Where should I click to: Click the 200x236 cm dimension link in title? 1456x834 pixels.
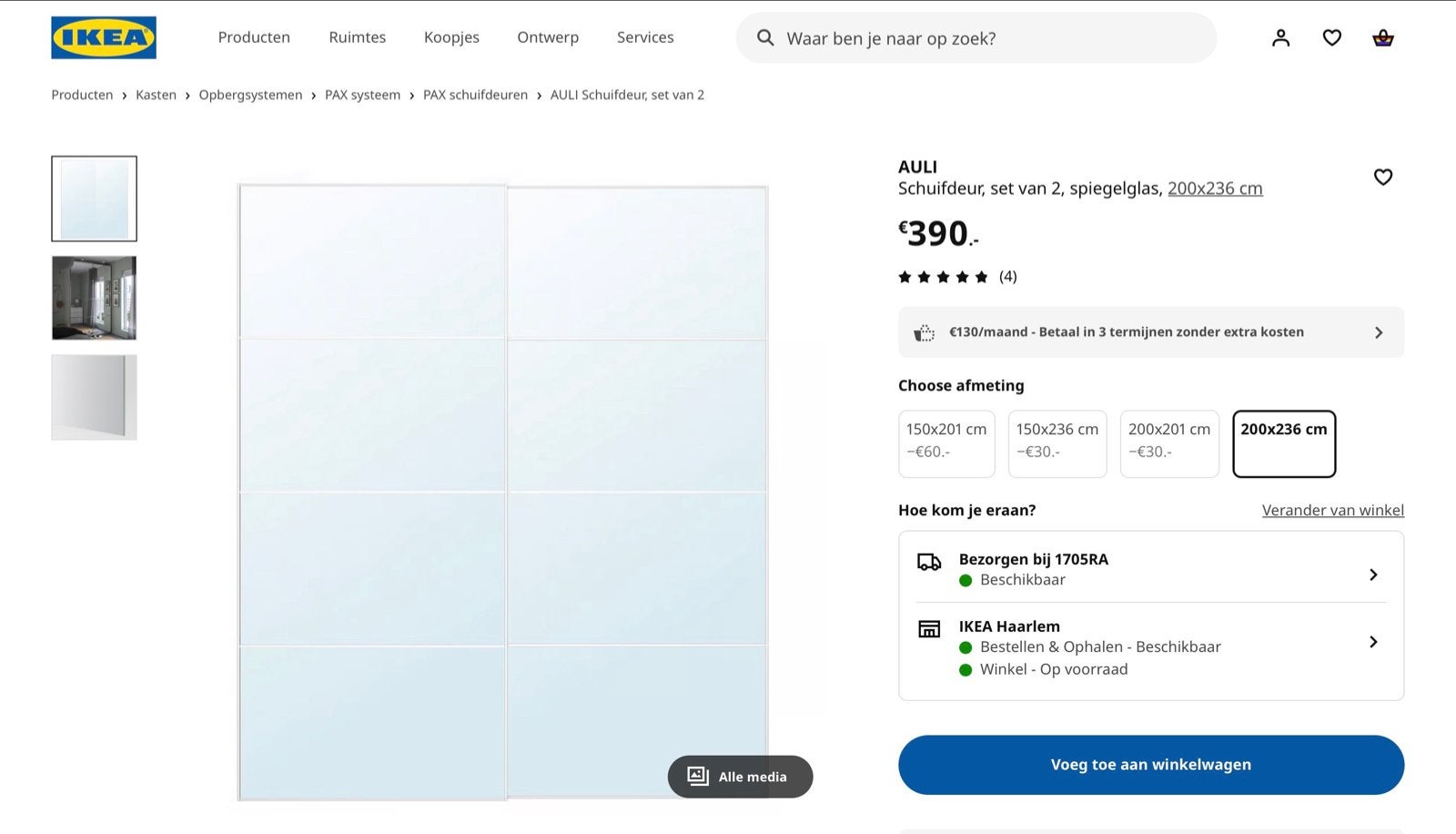(1215, 188)
